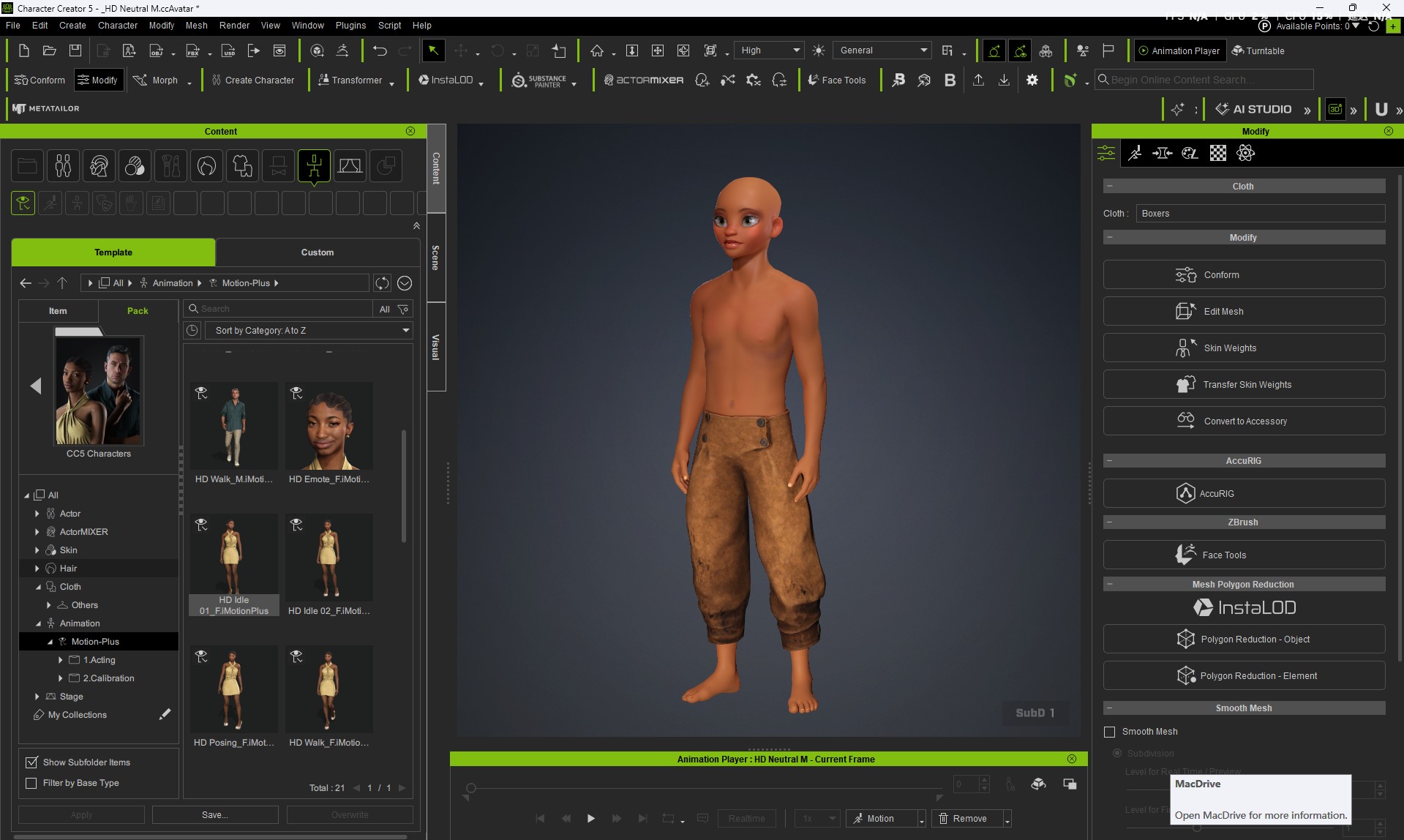
Task: Open the Face Tools toolbar item
Action: coord(836,80)
